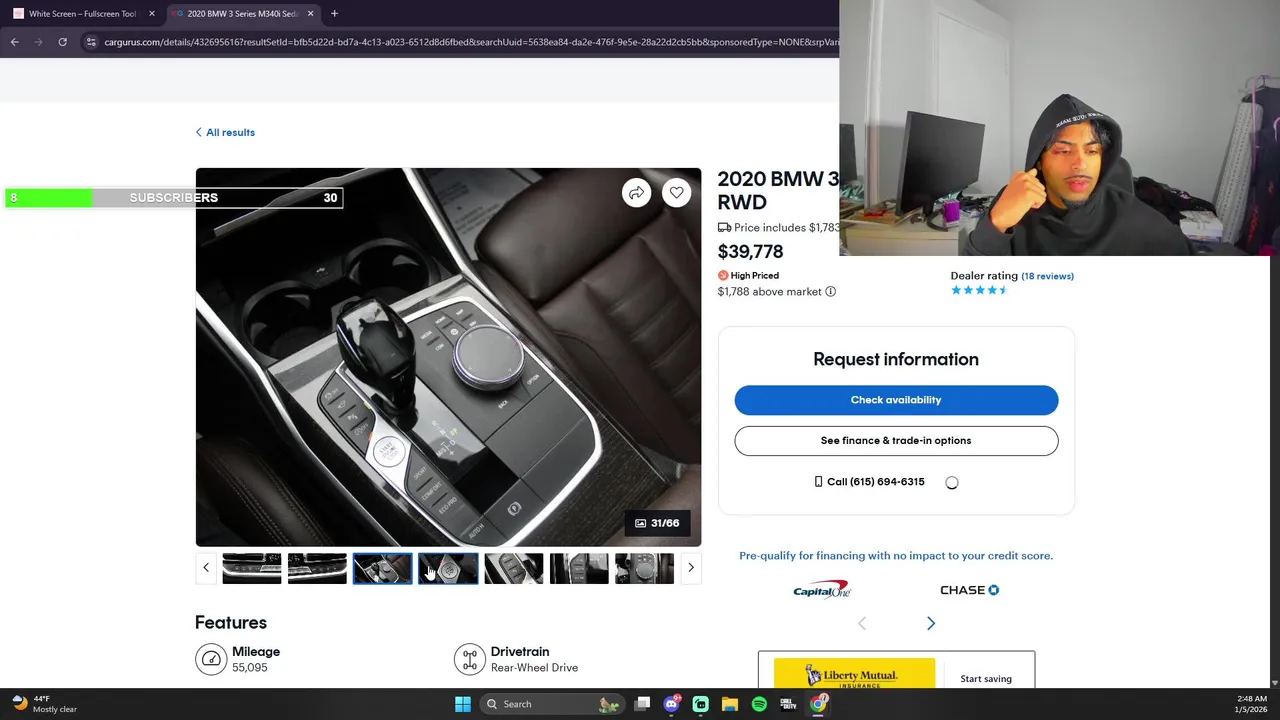Click Check availability button

pyautogui.click(x=896, y=400)
